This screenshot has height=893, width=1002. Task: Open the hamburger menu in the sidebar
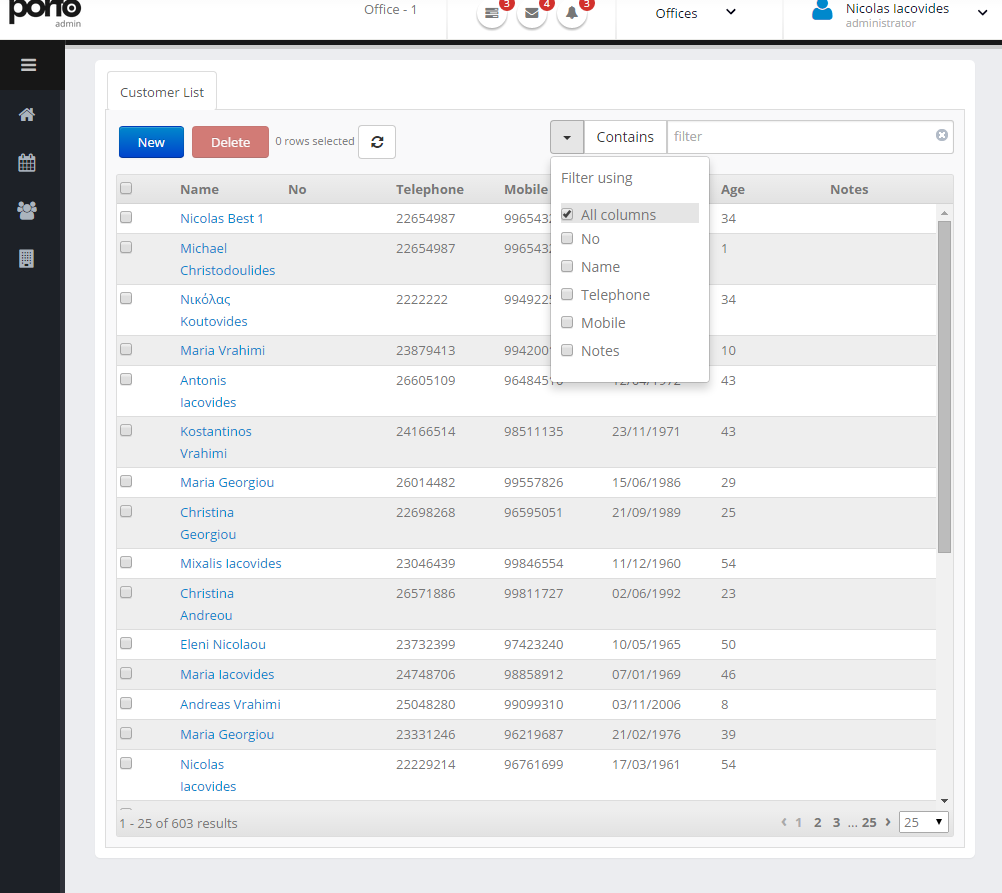click(28, 65)
